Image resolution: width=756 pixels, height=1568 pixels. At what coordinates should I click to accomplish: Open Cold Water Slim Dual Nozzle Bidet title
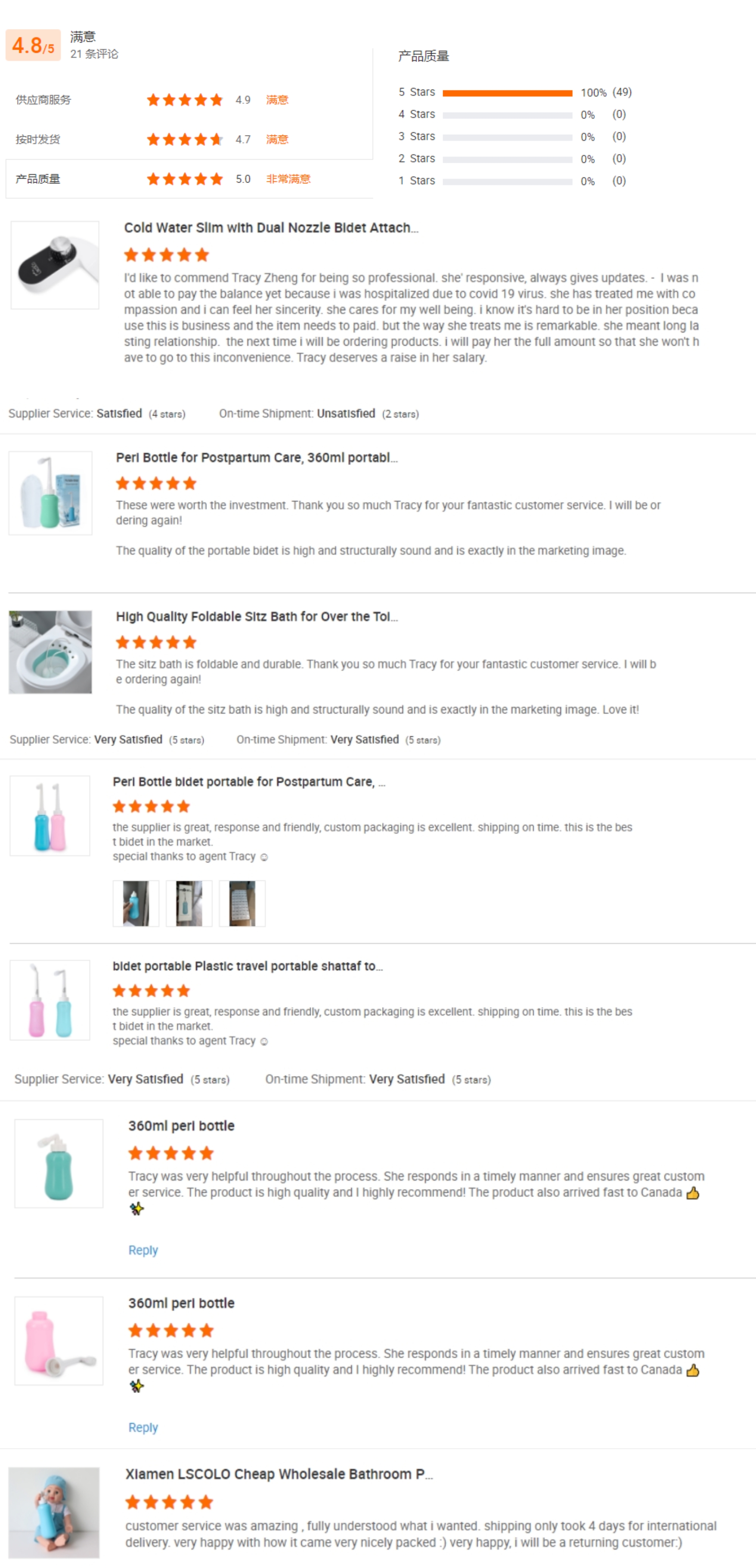coord(270,228)
